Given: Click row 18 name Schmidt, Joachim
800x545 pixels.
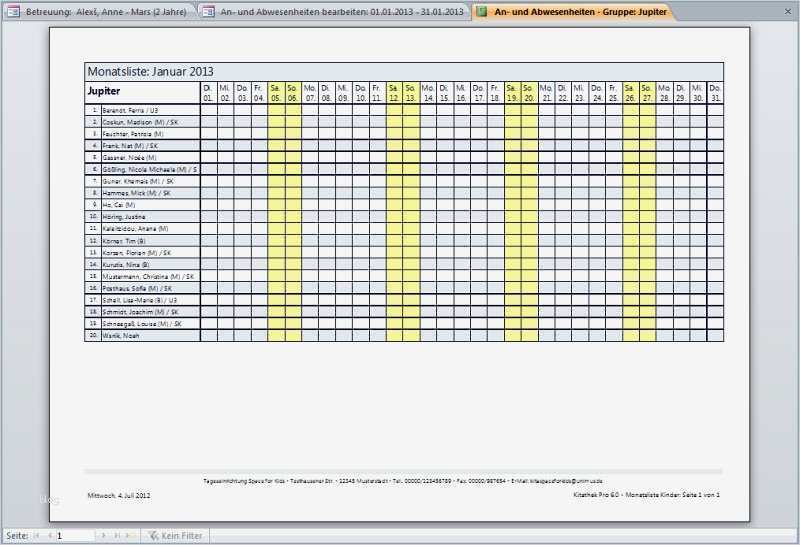Looking at the screenshot, I should pos(140,312).
